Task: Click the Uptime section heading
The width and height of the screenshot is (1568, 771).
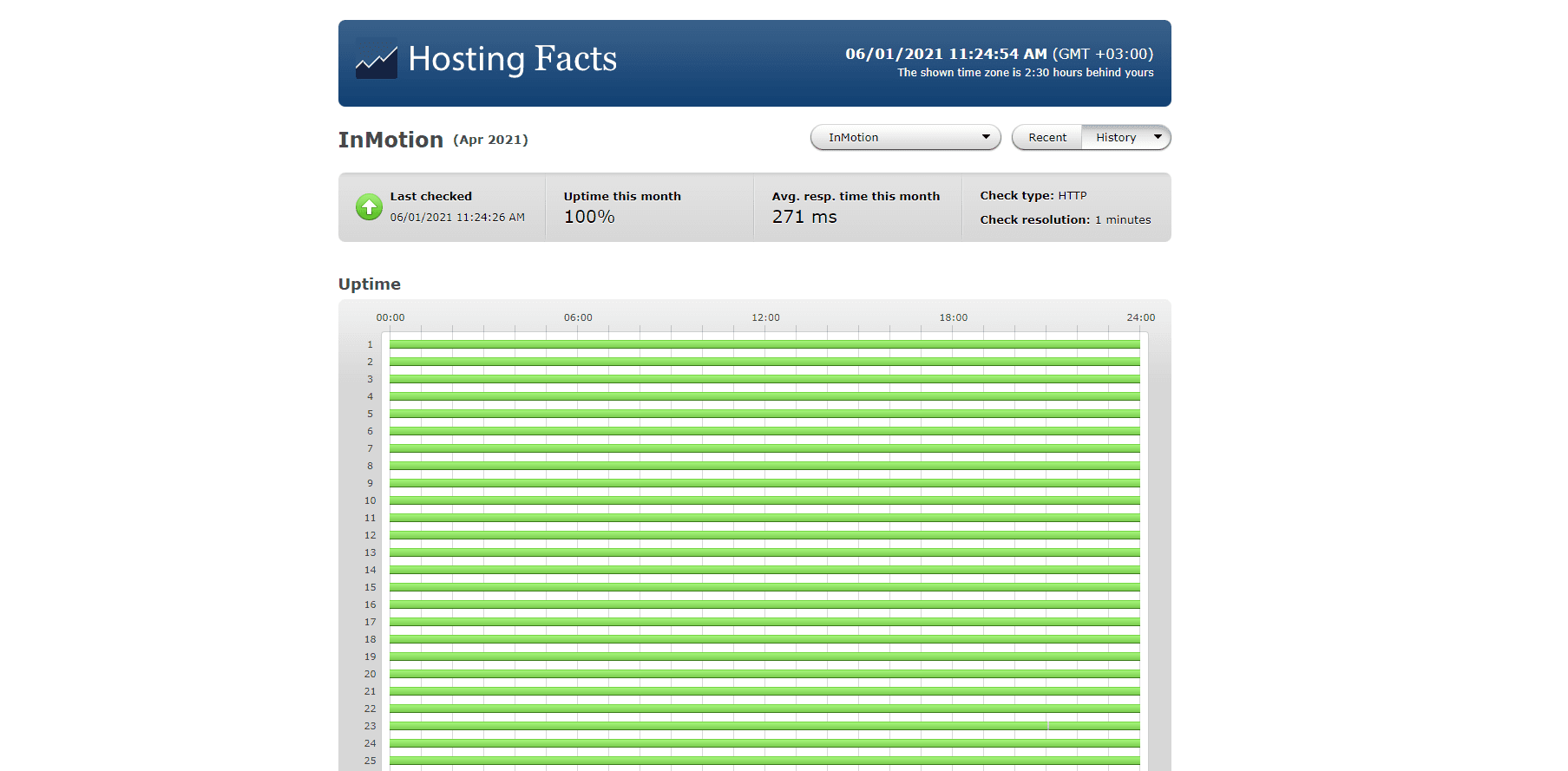Action: [x=370, y=284]
